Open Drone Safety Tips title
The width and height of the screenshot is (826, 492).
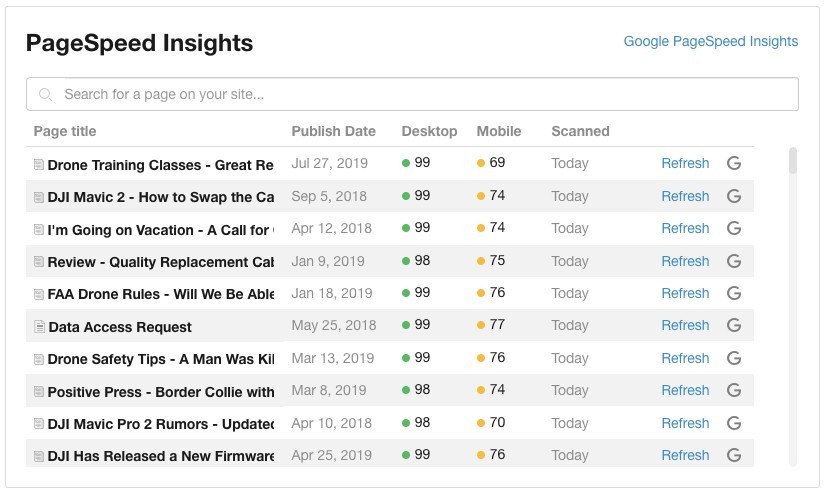pos(161,359)
